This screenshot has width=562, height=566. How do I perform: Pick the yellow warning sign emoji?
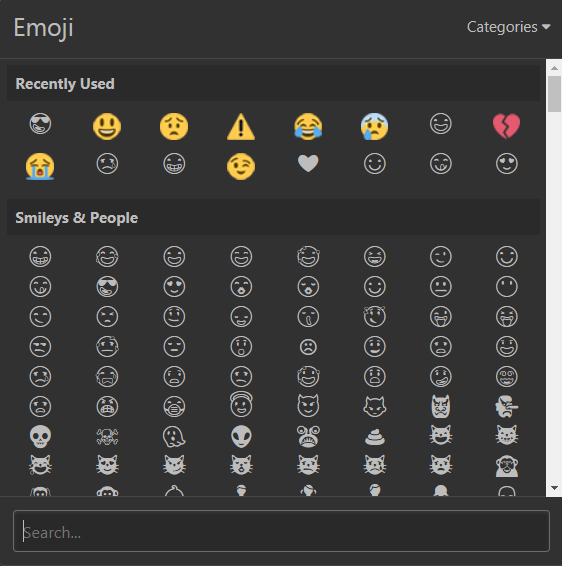(241, 127)
